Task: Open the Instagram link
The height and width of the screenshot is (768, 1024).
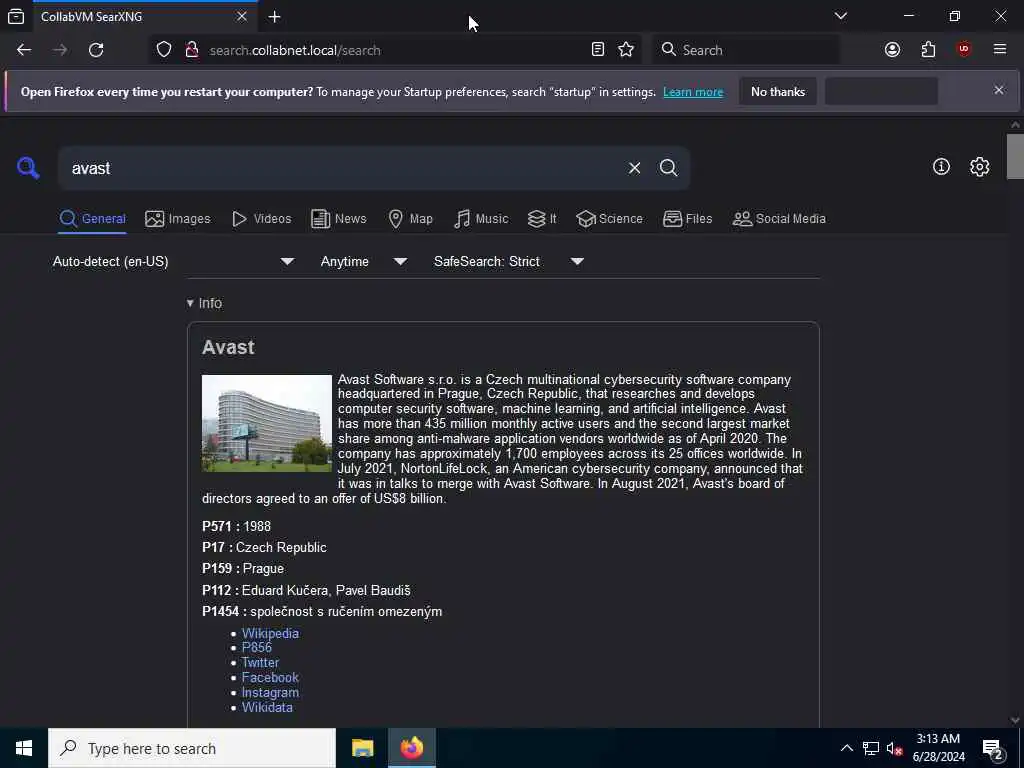Action: 270,692
